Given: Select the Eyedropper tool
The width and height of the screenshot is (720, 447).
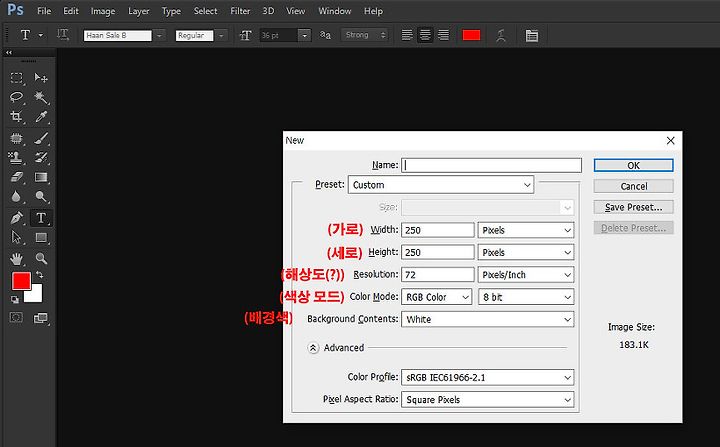Looking at the screenshot, I should click(41, 116).
